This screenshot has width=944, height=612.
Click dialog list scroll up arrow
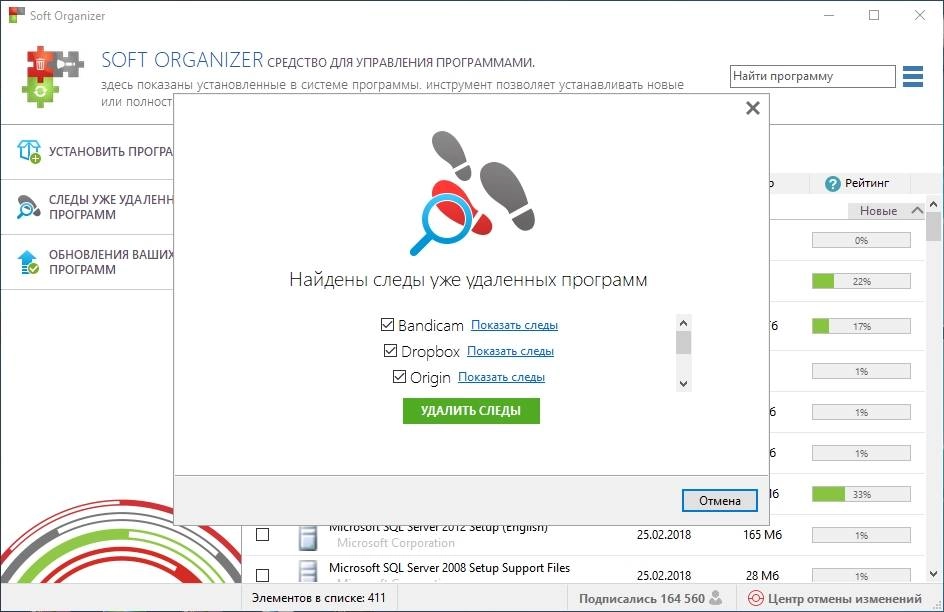point(683,323)
